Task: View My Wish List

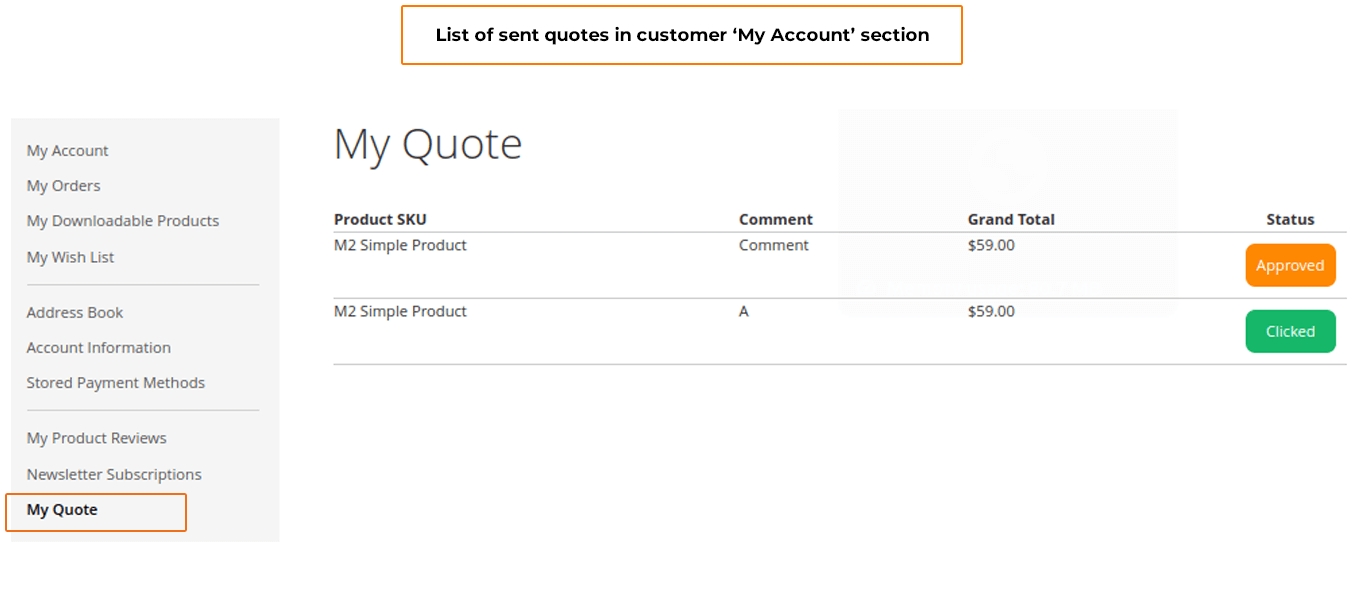Action: coord(70,257)
